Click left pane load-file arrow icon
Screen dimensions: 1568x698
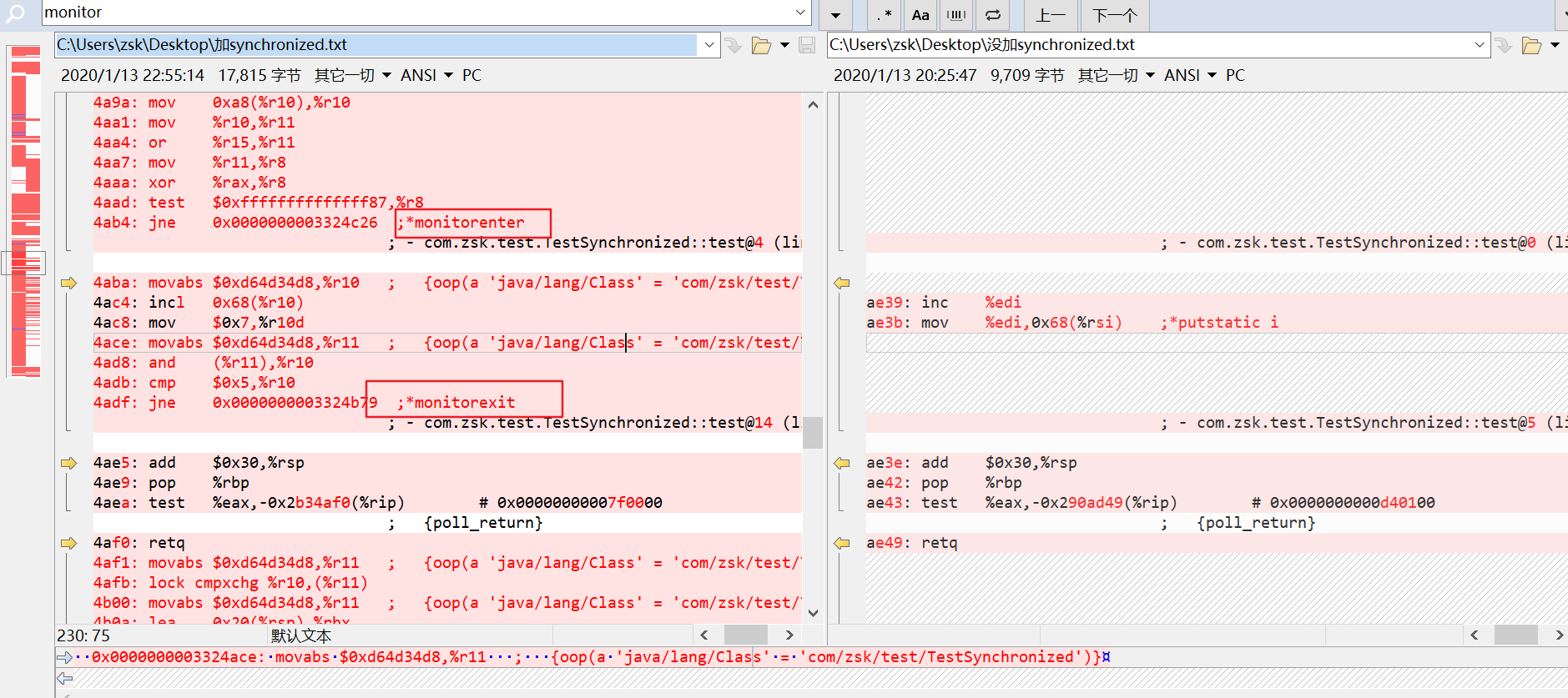point(734,45)
